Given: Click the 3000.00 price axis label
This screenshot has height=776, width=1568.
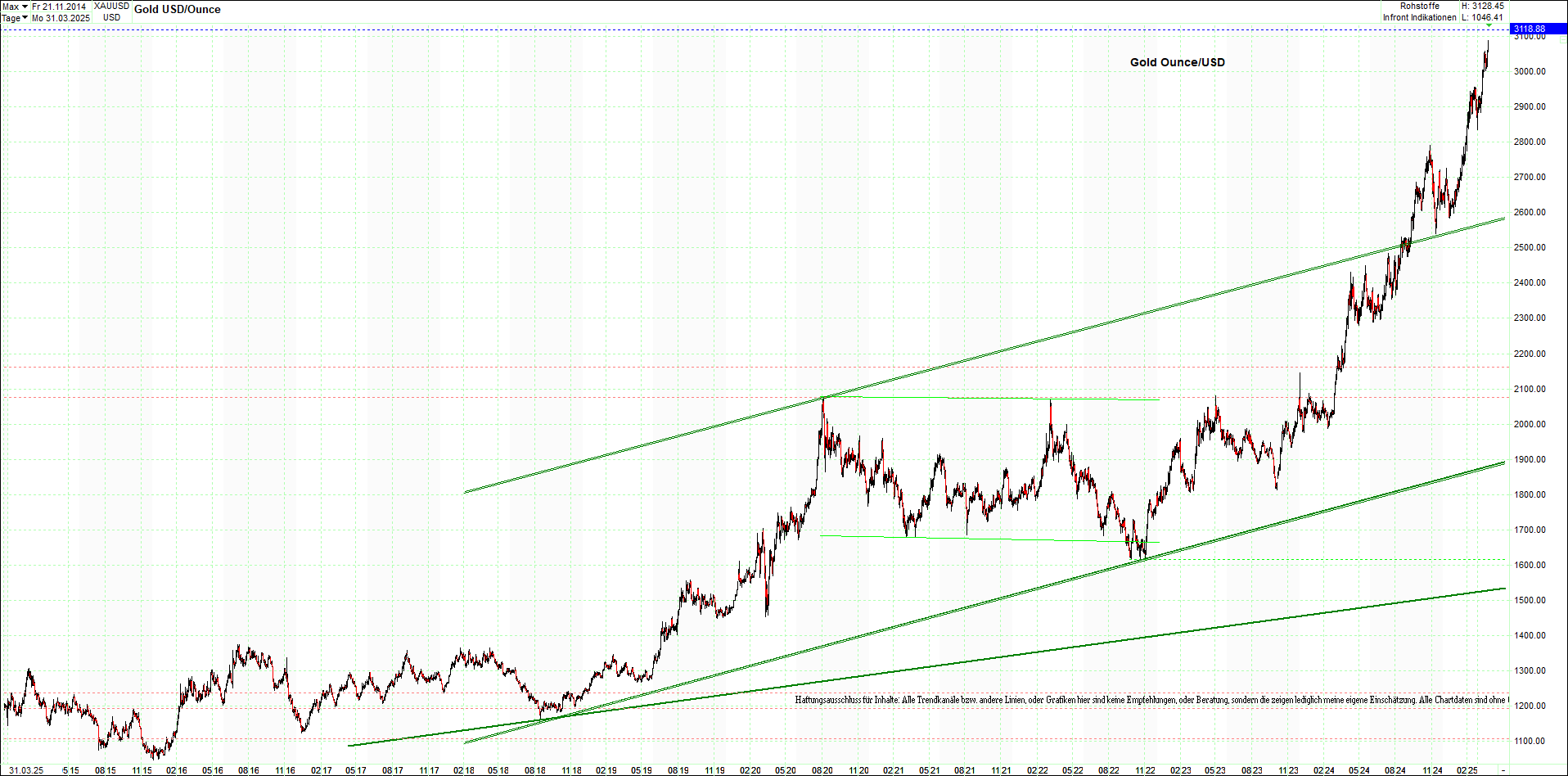Looking at the screenshot, I should click(x=1530, y=71).
